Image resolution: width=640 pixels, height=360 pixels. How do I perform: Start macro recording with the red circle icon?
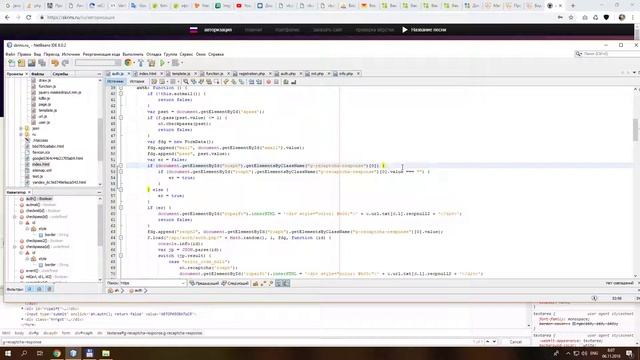click(x=269, y=82)
